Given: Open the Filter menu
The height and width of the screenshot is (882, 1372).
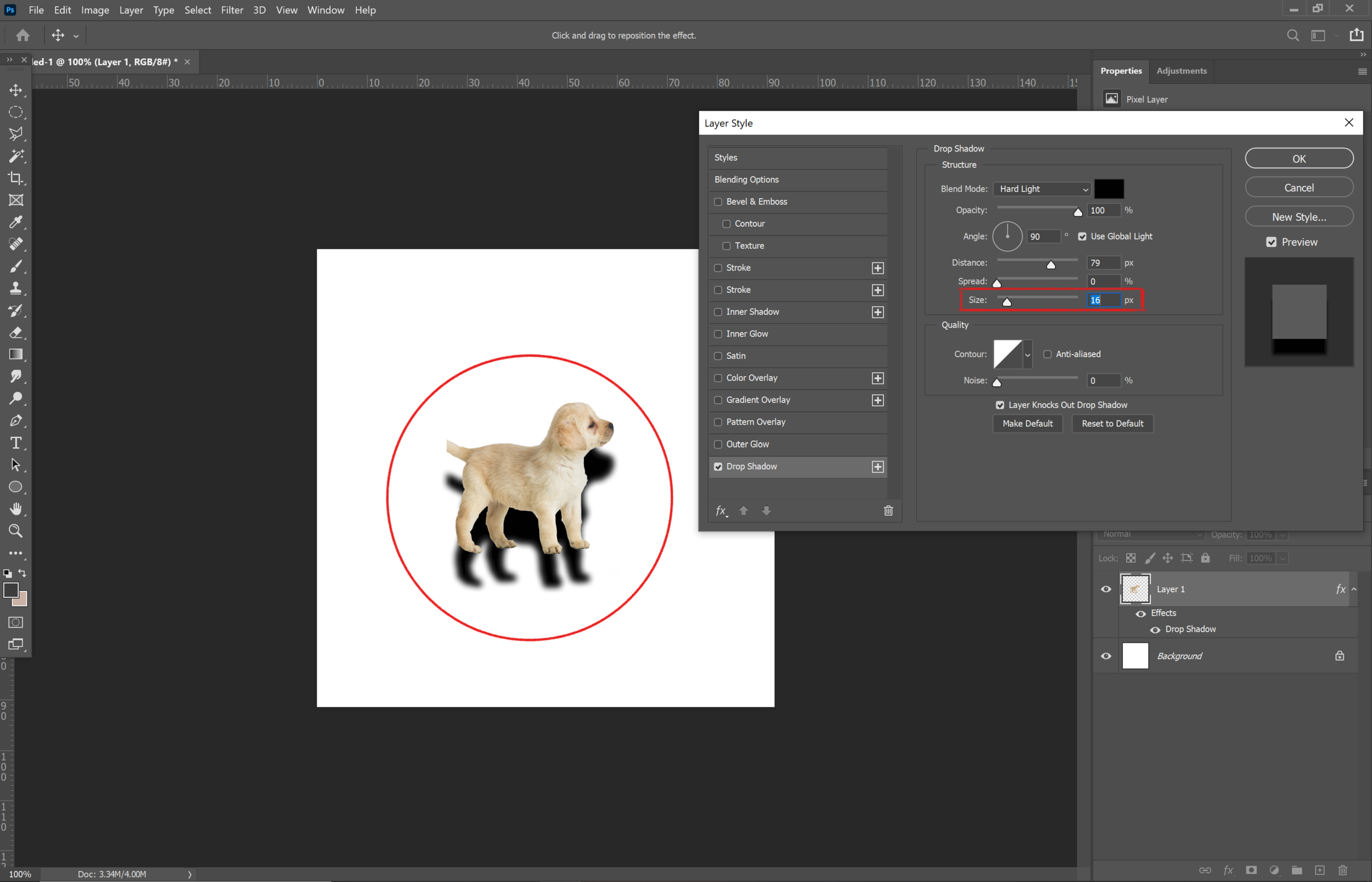Looking at the screenshot, I should (x=232, y=10).
